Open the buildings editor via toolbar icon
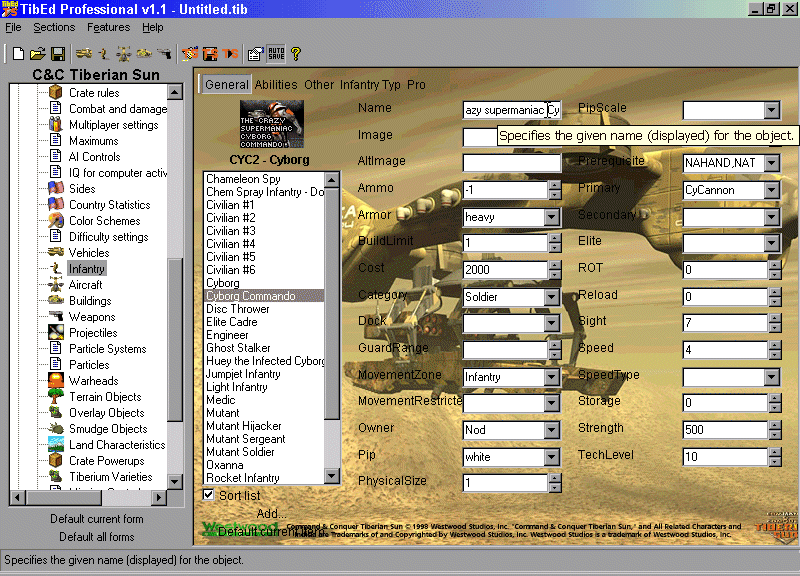800x576 pixels. (144, 54)
